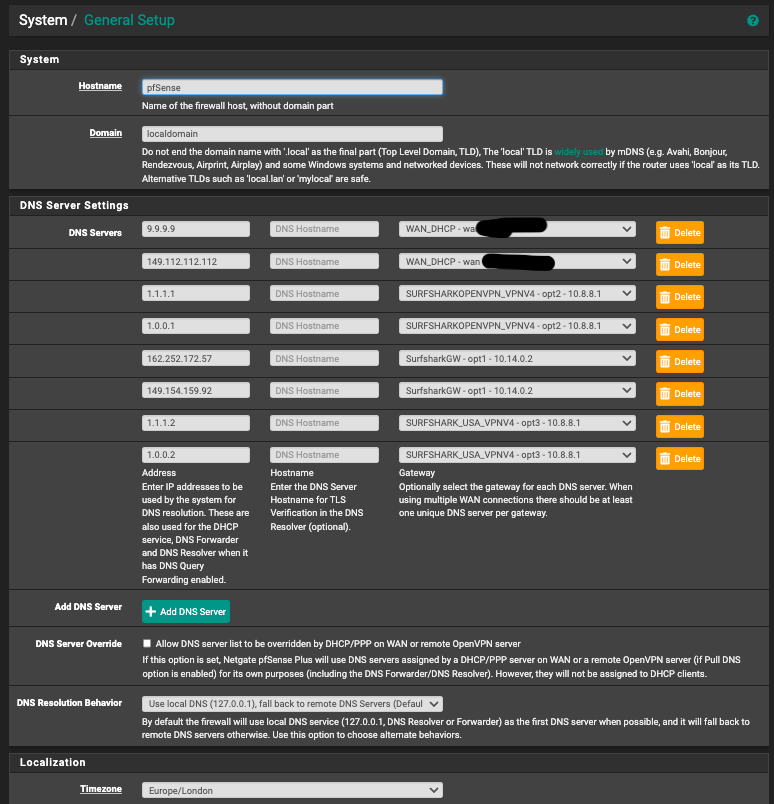This screenshot has height=804, width=774.
Task: Open DNS Resolution Behavior dropdown
Action: click(292, 704)
